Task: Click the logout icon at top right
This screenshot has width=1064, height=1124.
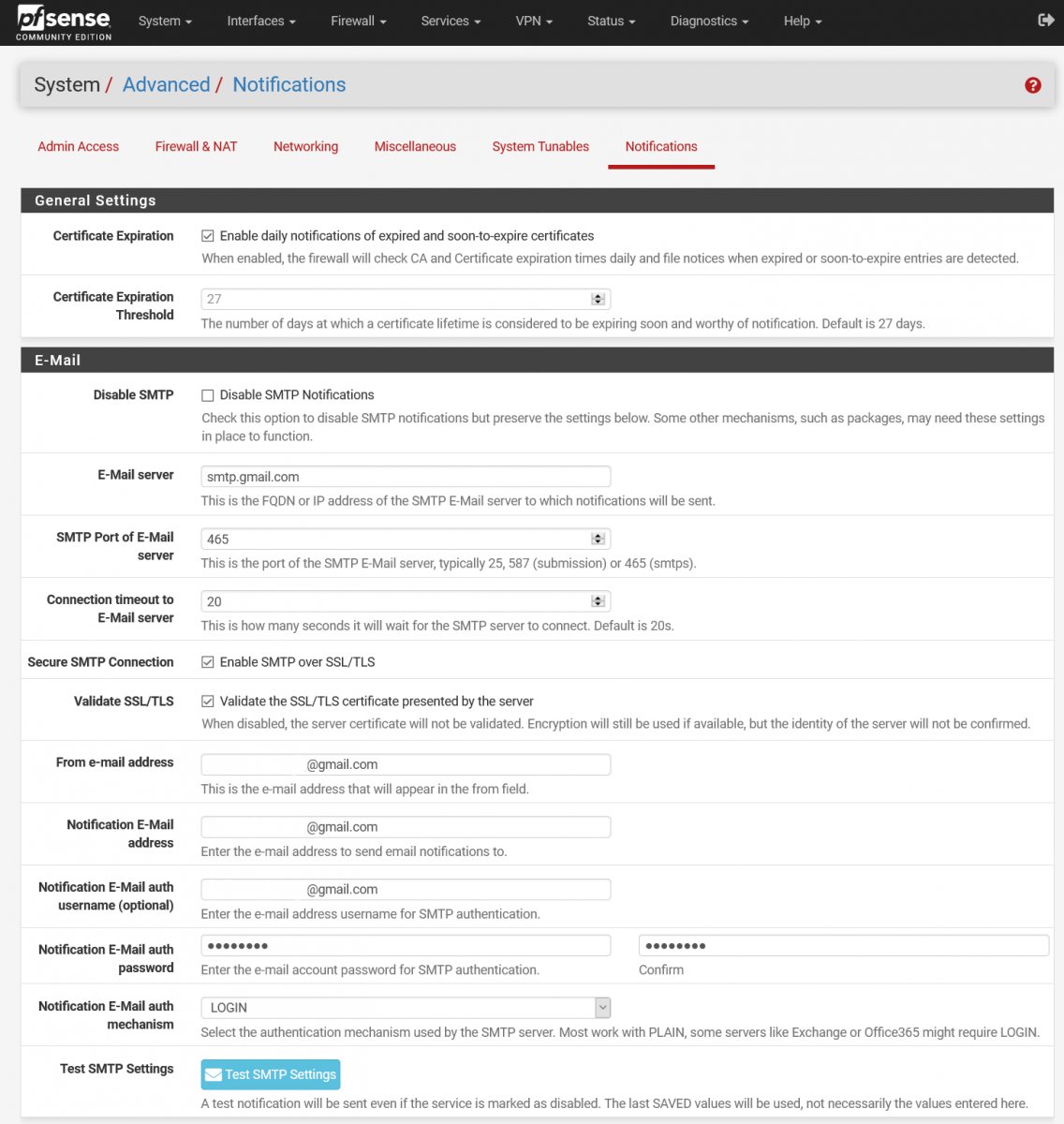Action: coord(1043,20)
